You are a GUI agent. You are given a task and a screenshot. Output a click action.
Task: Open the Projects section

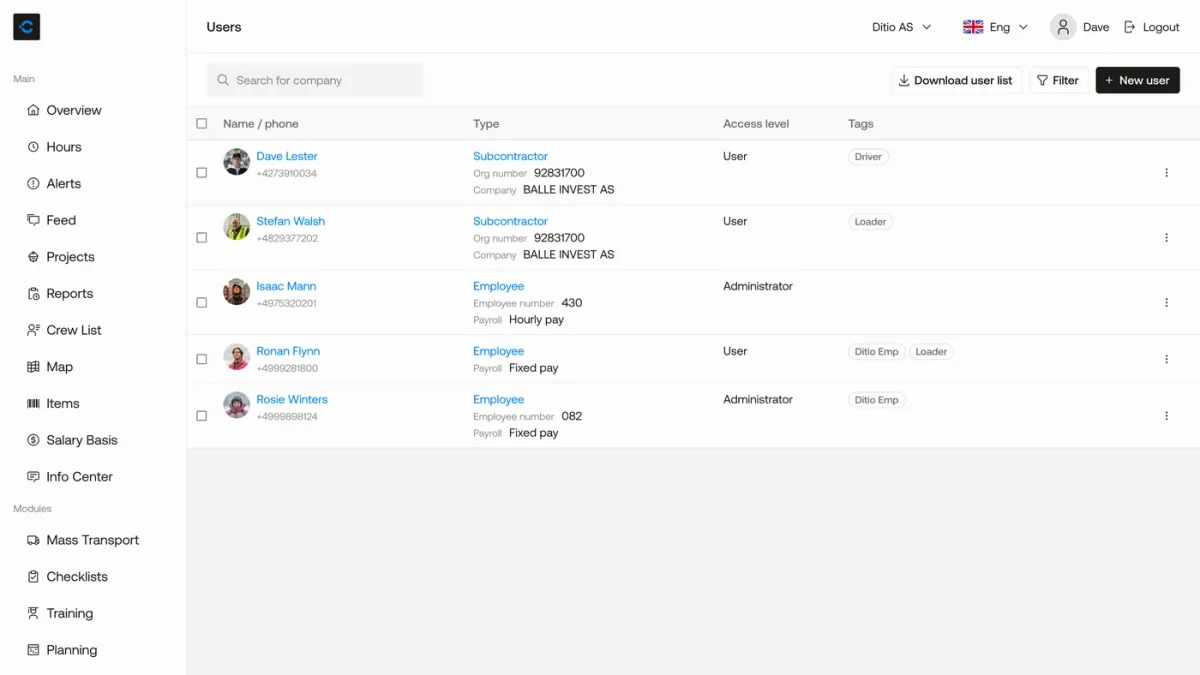point(70,257)
